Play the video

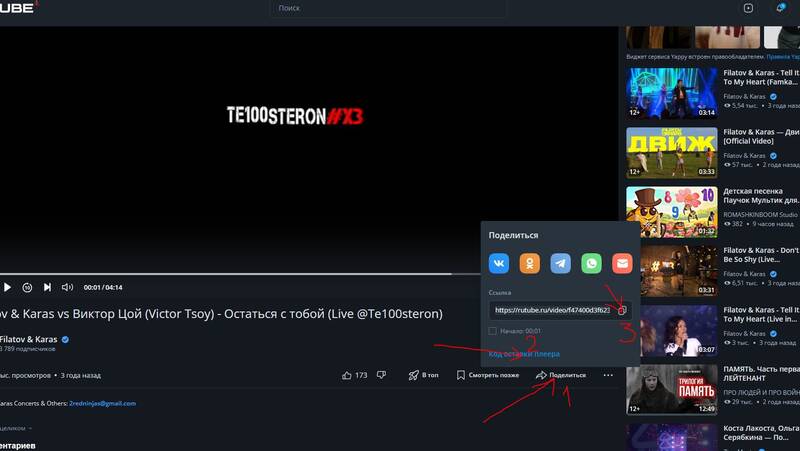click(7, 287)
